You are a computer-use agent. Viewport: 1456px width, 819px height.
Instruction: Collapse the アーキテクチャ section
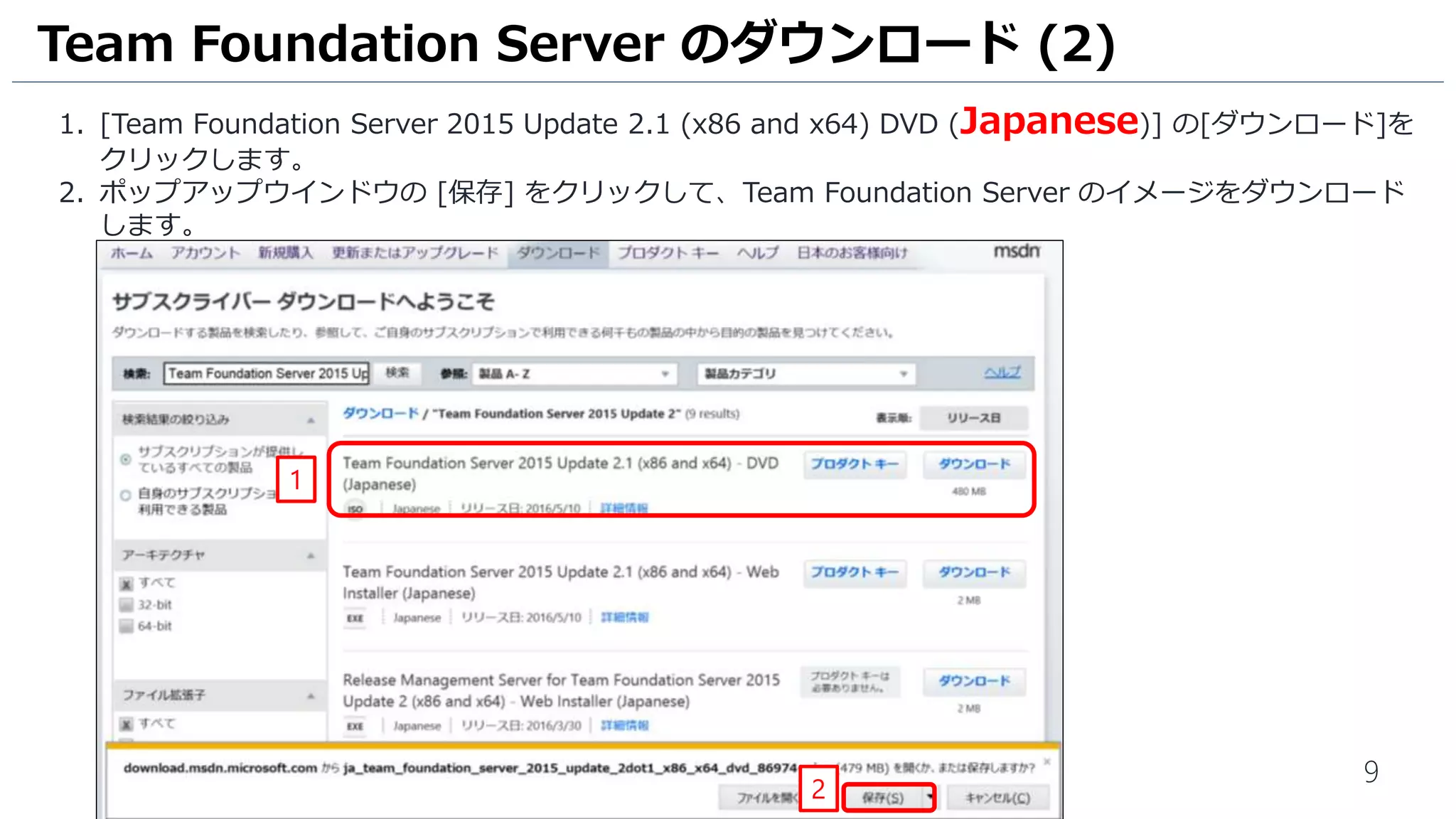311,555
